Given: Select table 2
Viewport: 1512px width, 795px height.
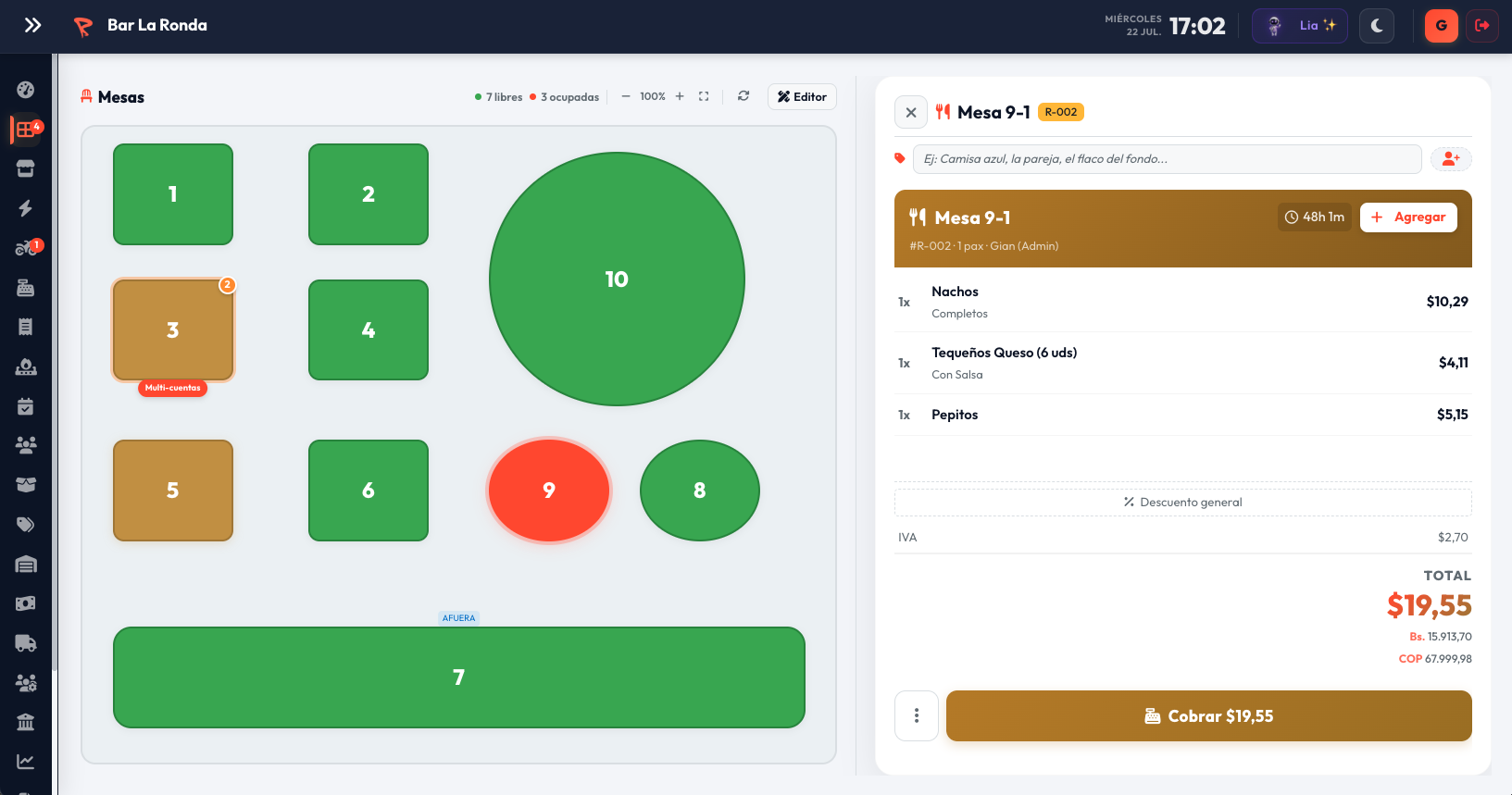Looking at the screenshot, I should 369,194.
